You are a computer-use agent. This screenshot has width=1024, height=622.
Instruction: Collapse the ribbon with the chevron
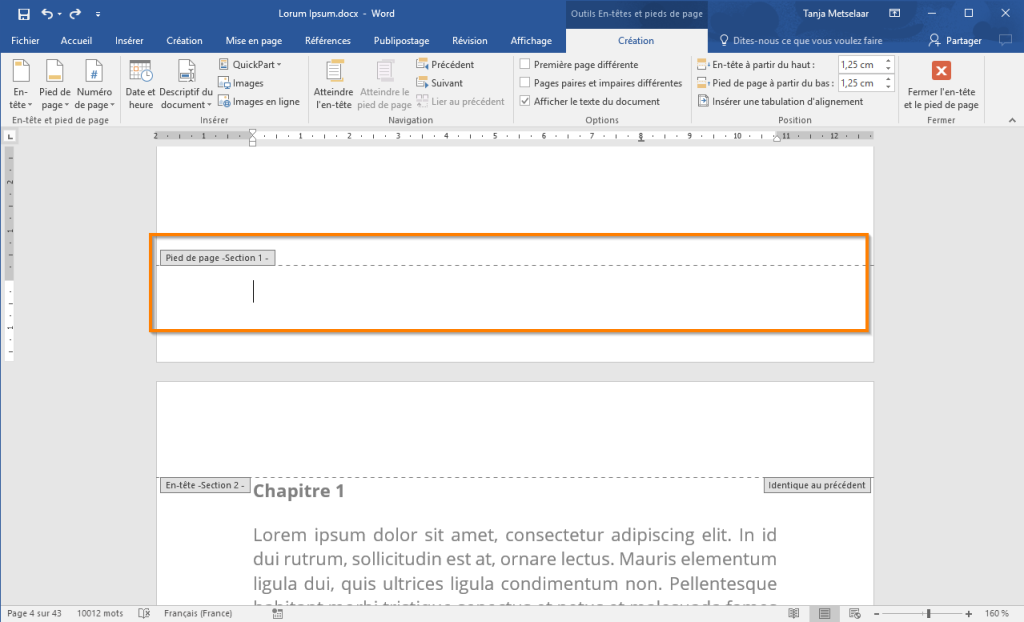tap(1012, 120)
